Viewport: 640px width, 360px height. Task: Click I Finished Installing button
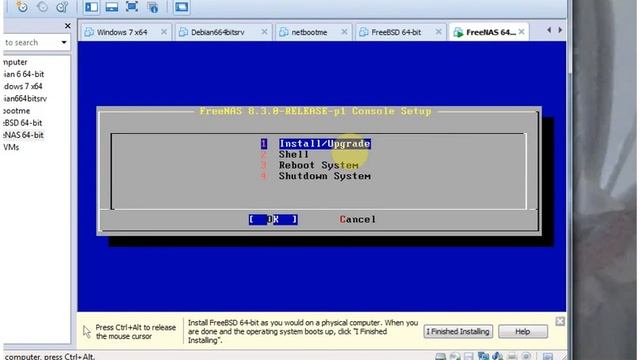[x=458, y=331]
